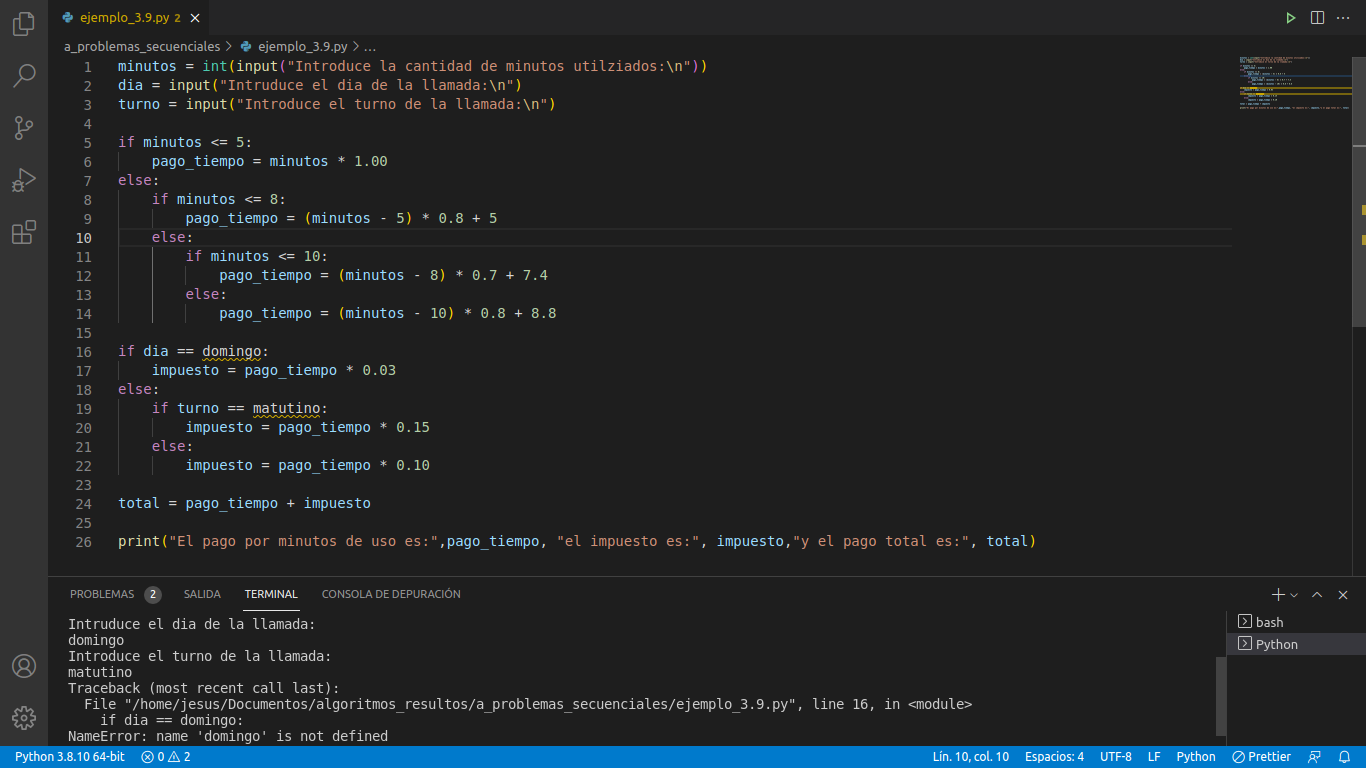Place cursor on line 24 'total' statement
The height and width of the screenshot is (768, 1366).
tap(244, 504)
